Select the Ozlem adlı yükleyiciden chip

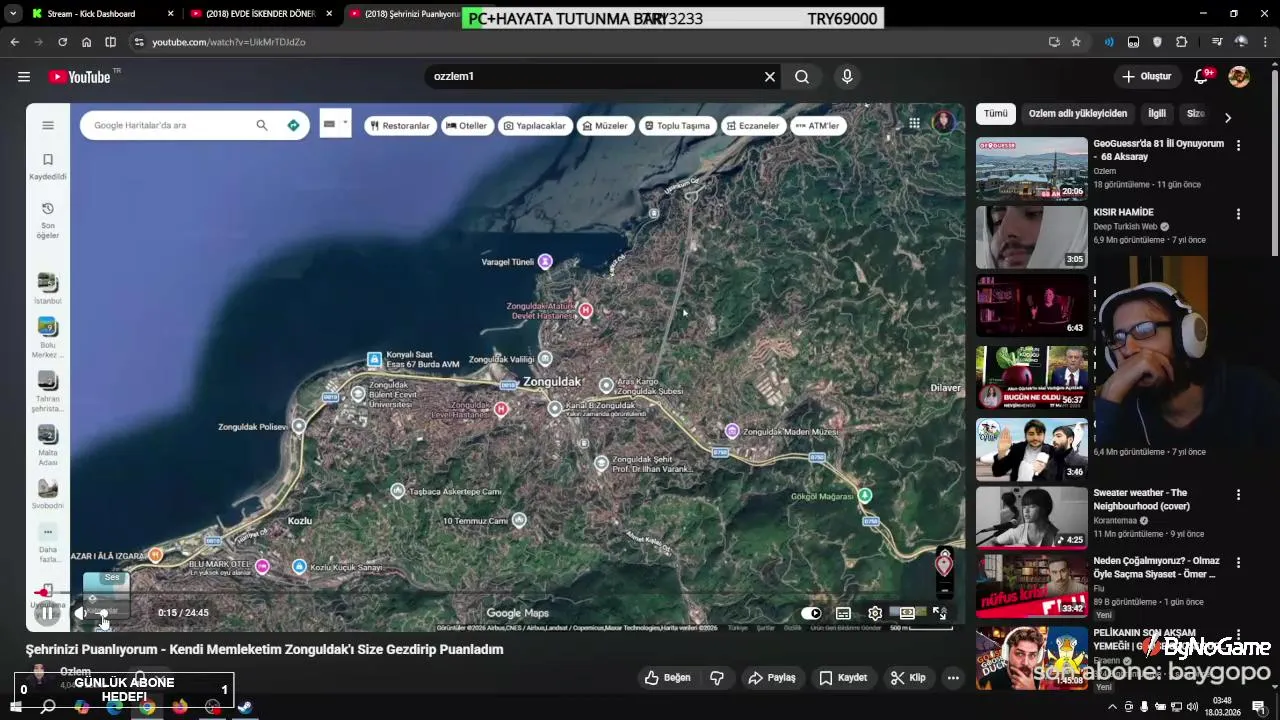click(x=1078, y=113)
